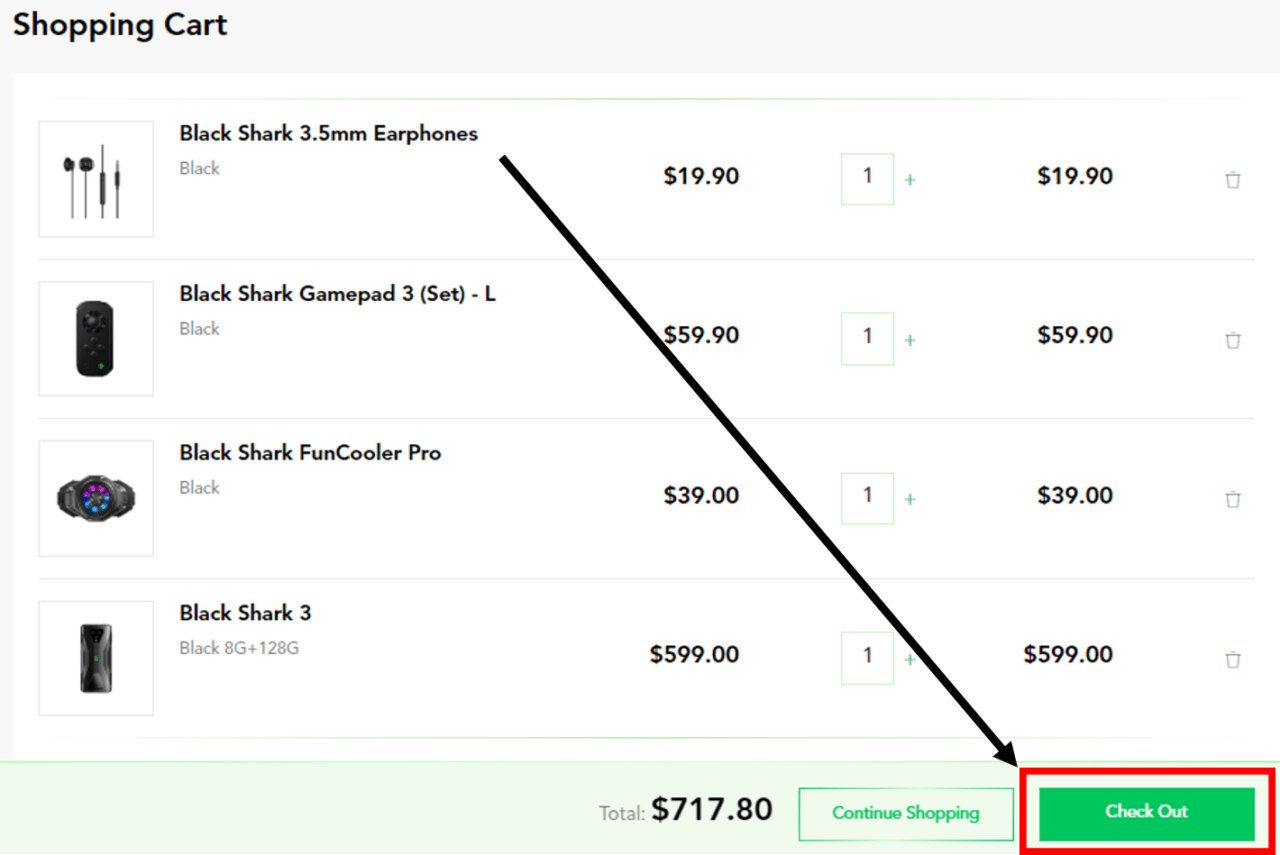The height and width of the screenshot is (855, 1280).
Task: Delete the Black Shark 3.5mm Earphones from cart
Action: (x=1233, y=179)
